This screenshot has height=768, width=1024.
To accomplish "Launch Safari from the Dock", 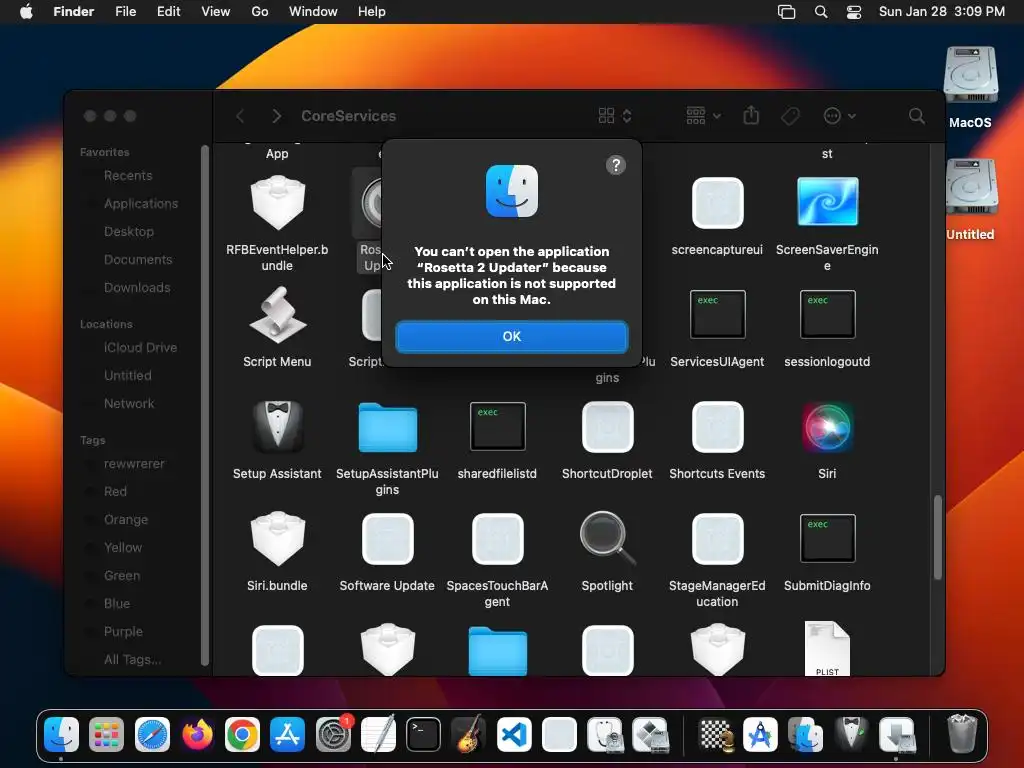I will pyautogui.click(x=152, y=735).
